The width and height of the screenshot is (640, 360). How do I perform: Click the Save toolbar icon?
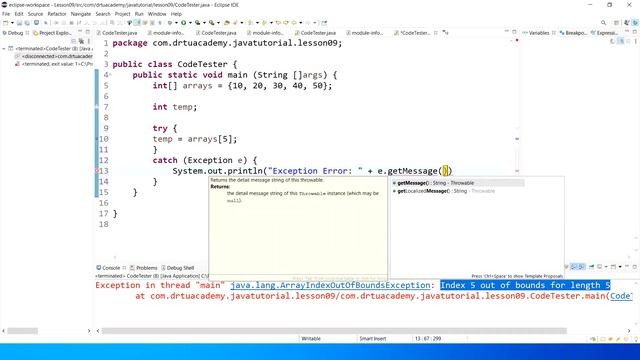pyautogui.click(x=19, y=23)
